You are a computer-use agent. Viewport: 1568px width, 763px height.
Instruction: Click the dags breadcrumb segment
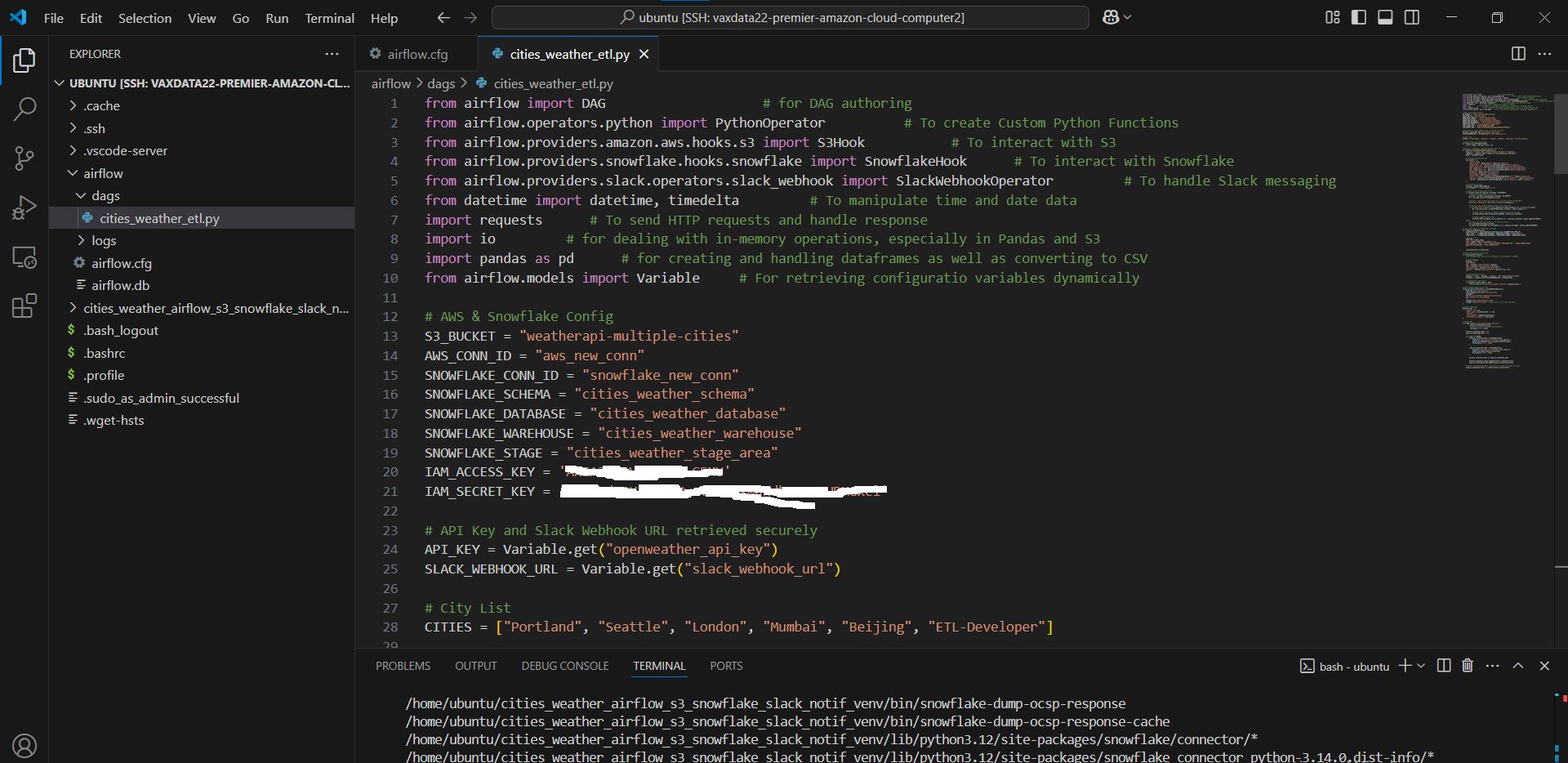(441, 83)
